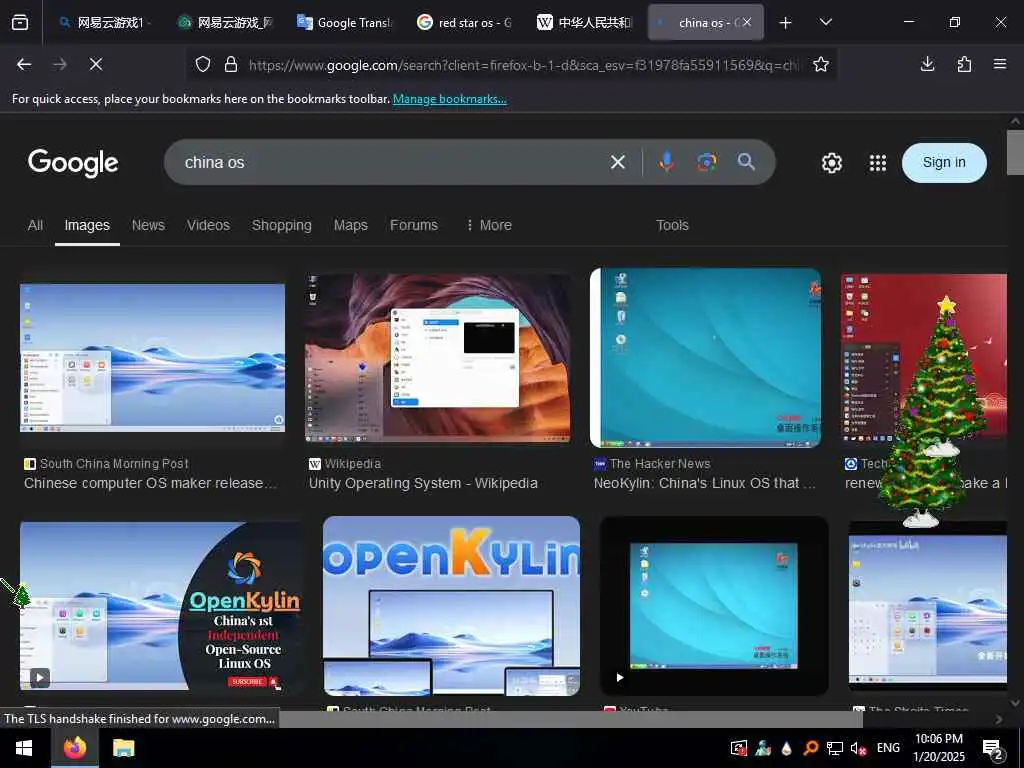
Task: List all tabs dropdown arrow
Action: point(825,22)
